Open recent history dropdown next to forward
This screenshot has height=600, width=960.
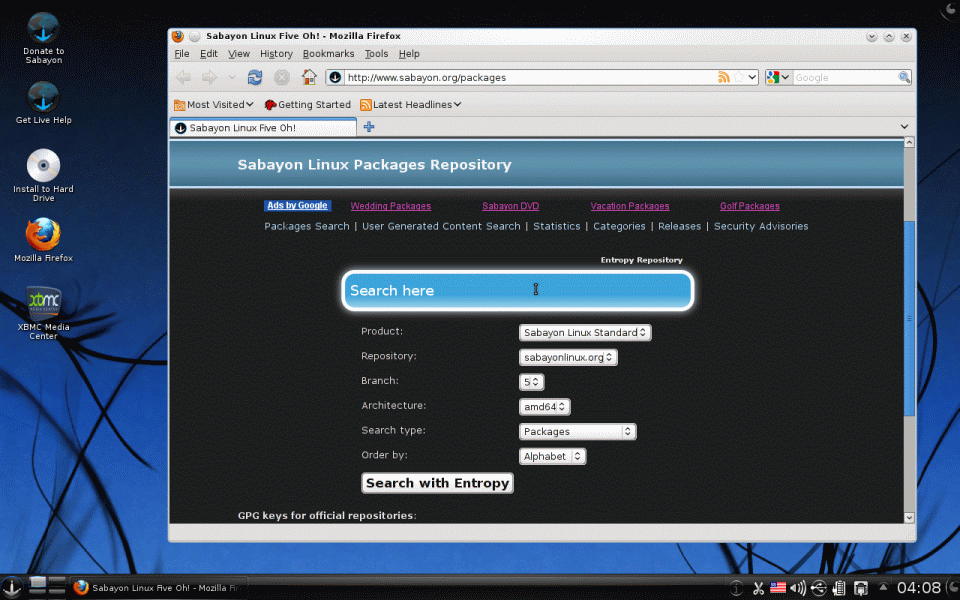pyautogui.click(x=231, y=78)
